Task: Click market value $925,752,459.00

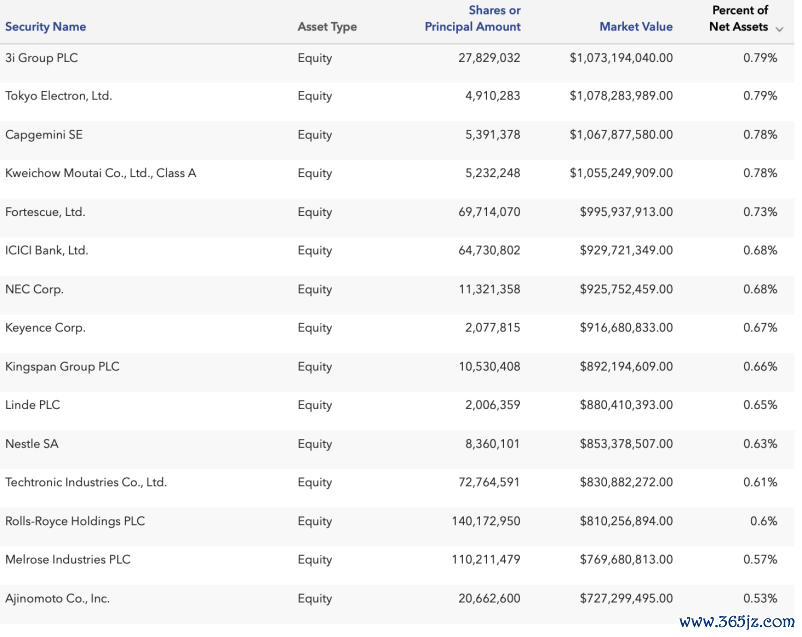Action: tap(626, 289)
